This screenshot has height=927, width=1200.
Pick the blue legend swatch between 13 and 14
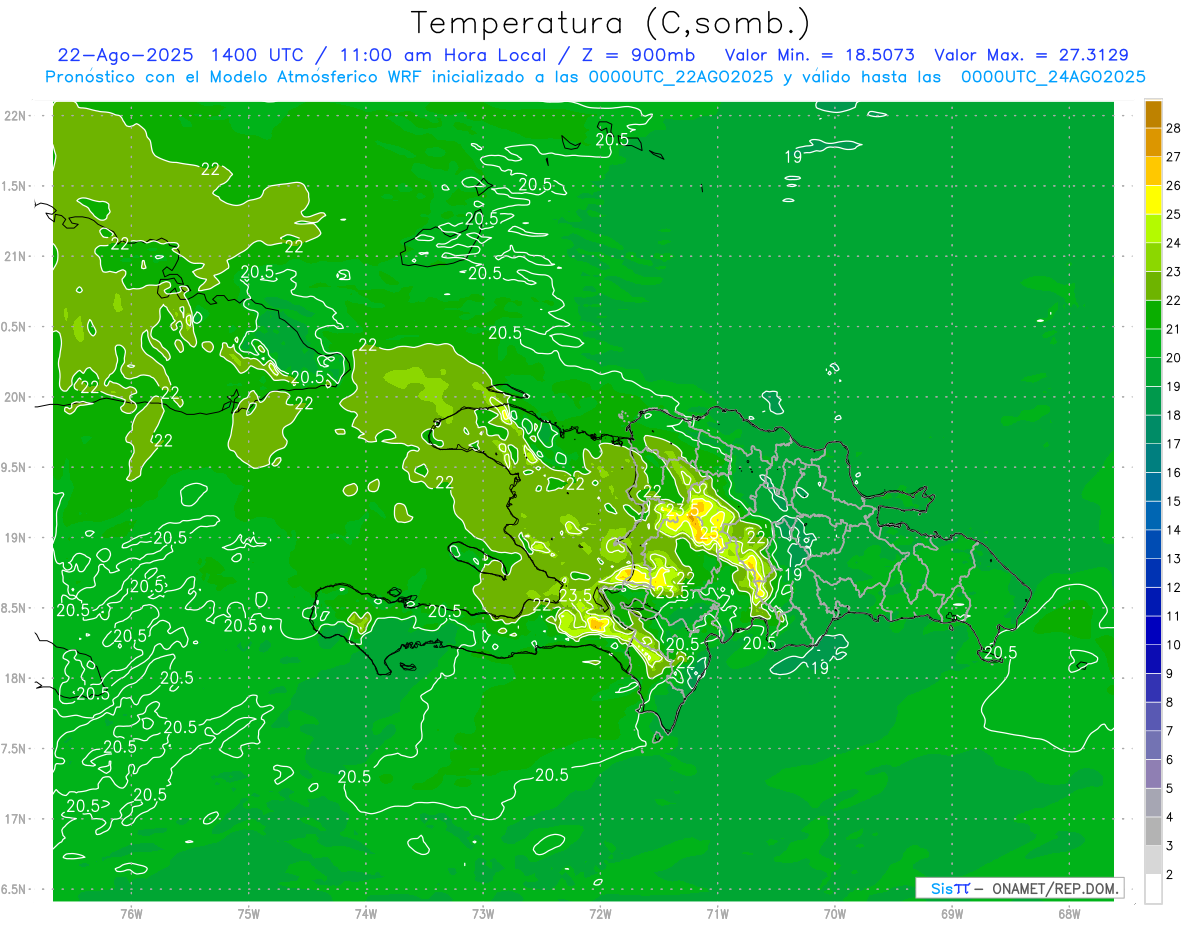tap(1153, 544)
